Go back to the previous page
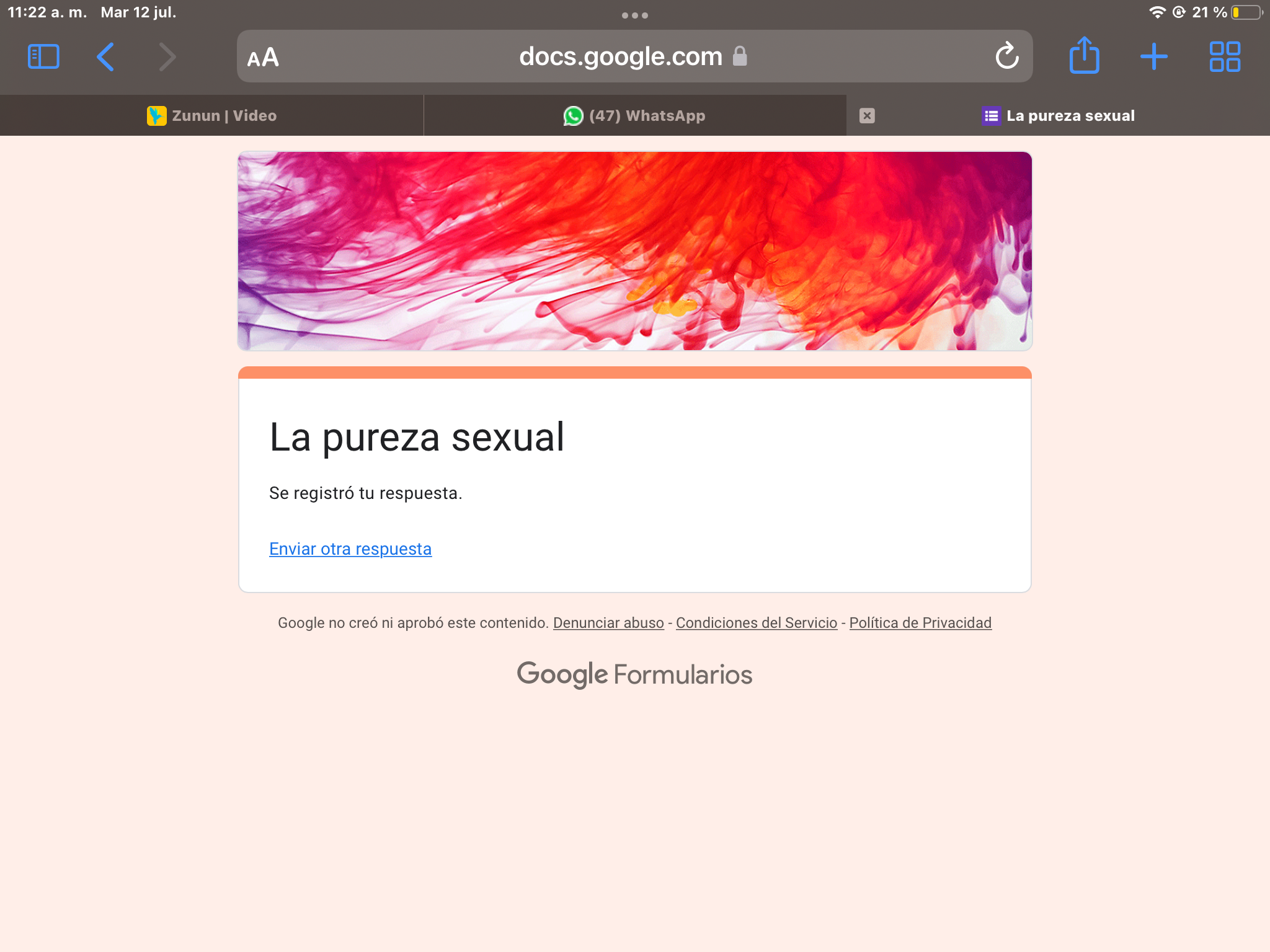 105,56
